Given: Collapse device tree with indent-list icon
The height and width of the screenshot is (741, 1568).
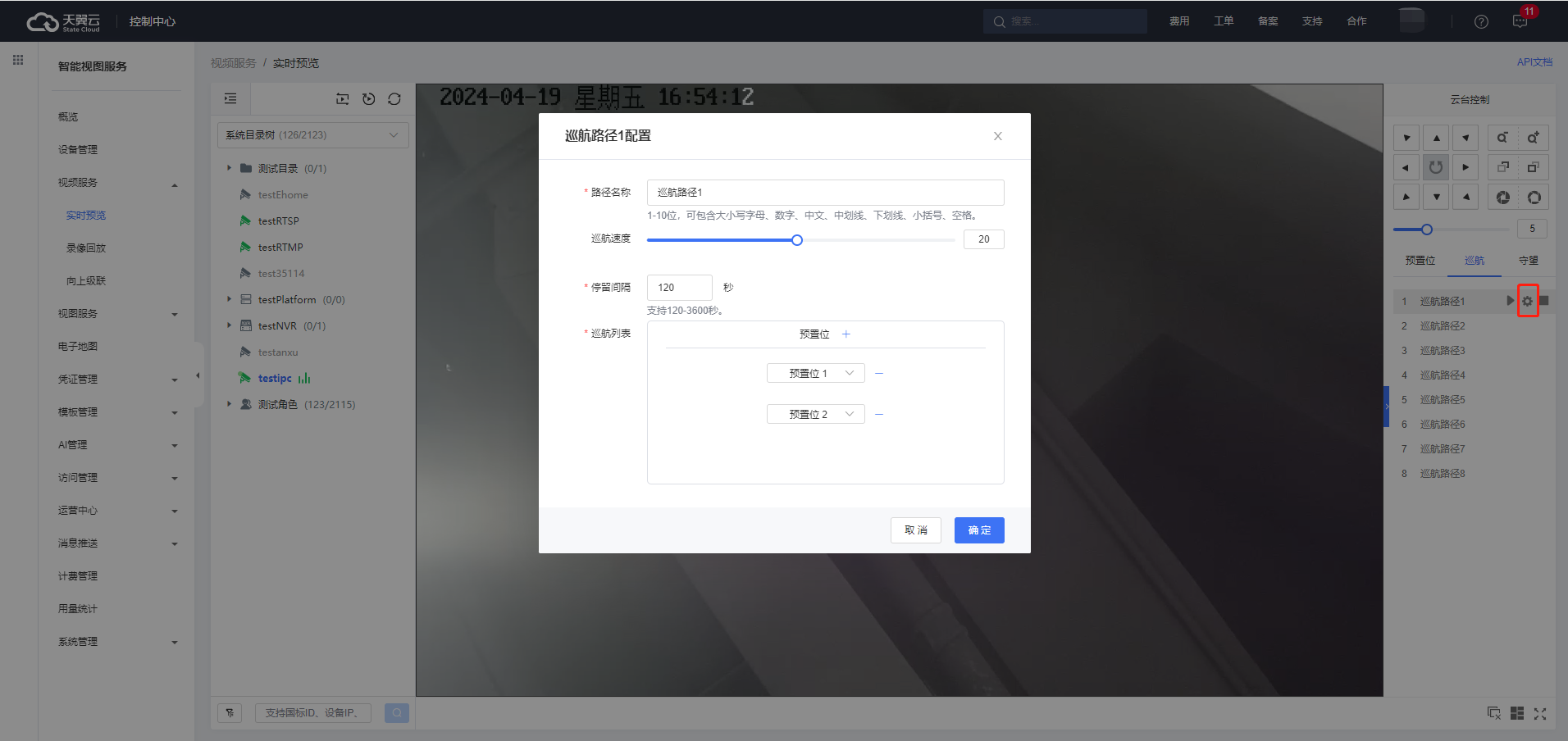Looking at the screenshot, I should (x=230, y=98).
